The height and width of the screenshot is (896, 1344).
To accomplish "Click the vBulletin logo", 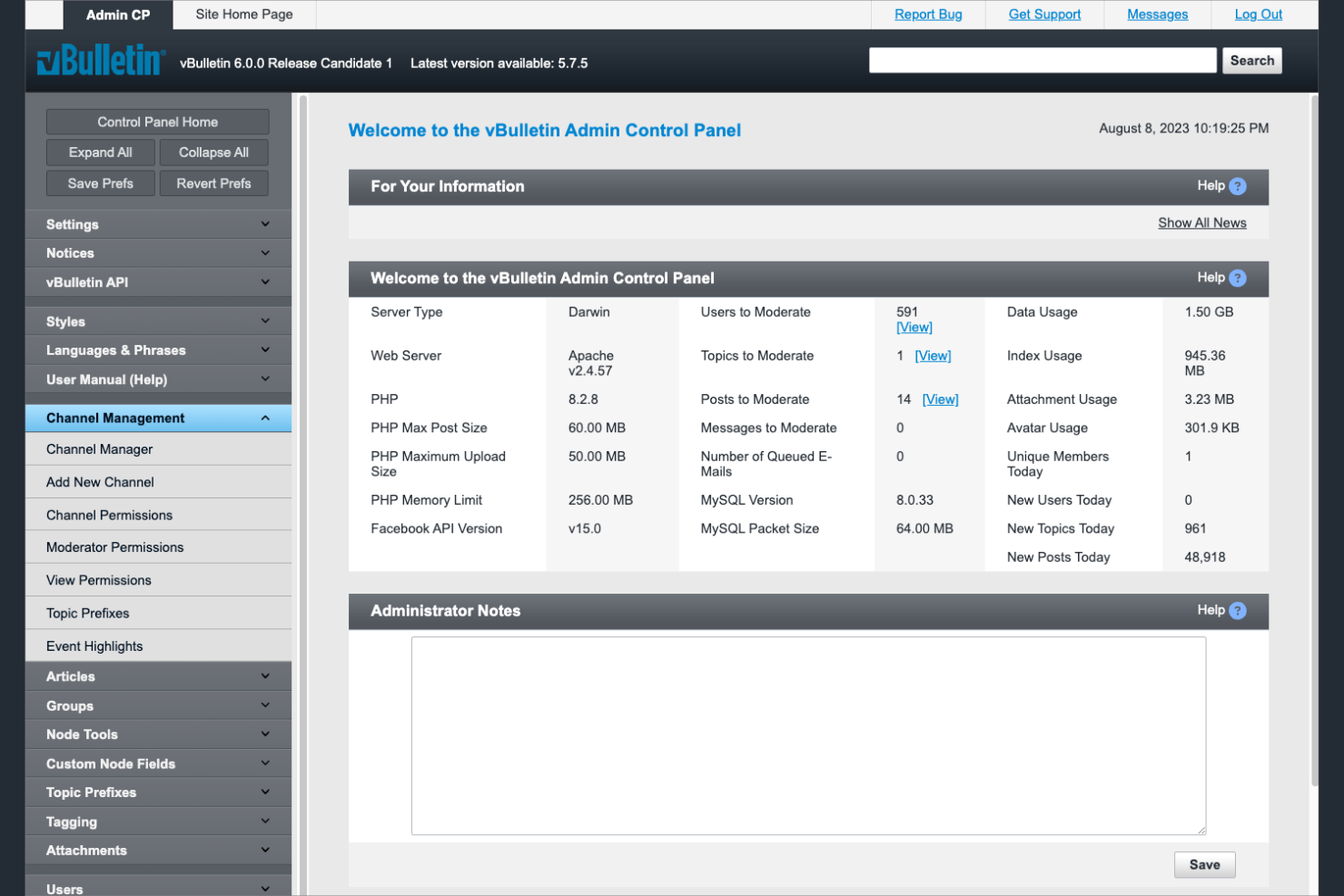I will [x=101, y=60].
